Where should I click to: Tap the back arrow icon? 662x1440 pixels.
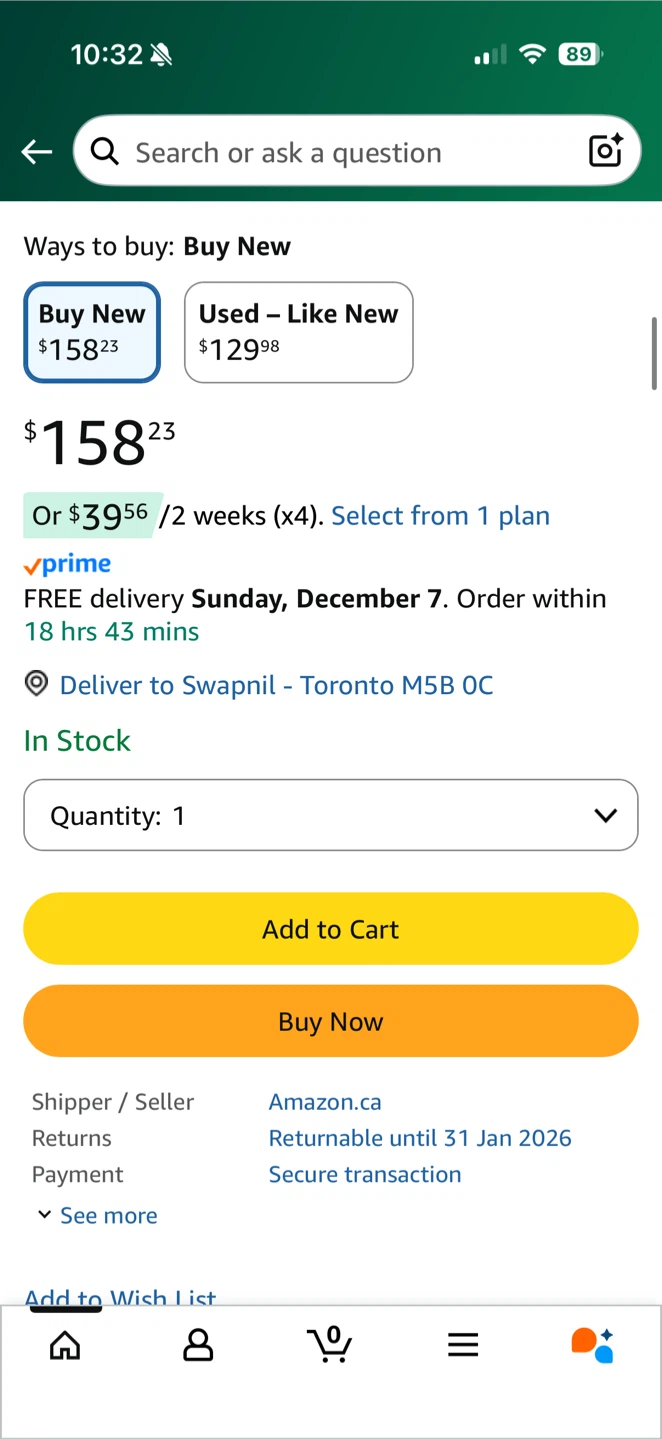37,152
